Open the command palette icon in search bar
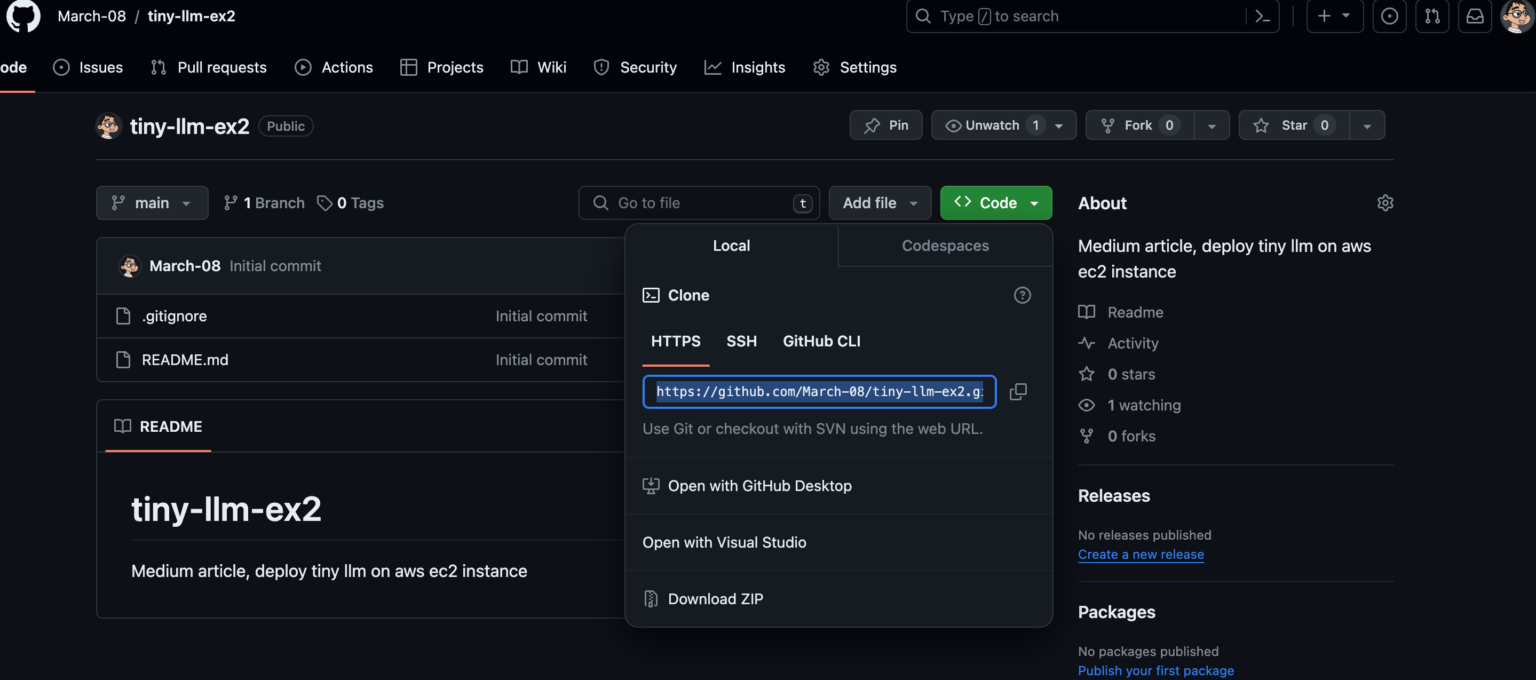1536x680 pixels. (1262, 16)
